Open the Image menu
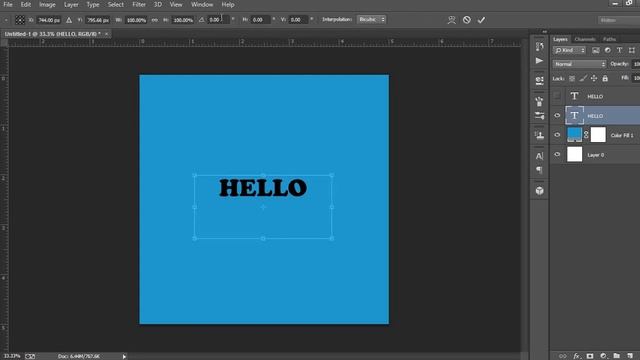 pos(47,5)
